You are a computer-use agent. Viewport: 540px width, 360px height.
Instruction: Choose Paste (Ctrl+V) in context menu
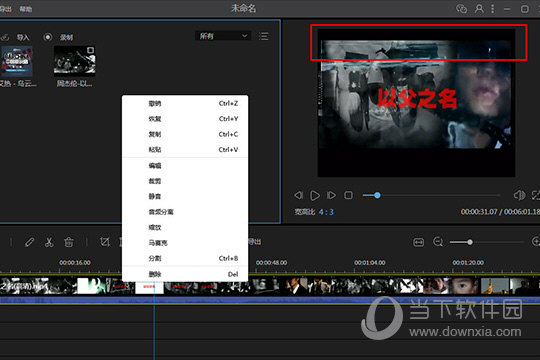185,150
